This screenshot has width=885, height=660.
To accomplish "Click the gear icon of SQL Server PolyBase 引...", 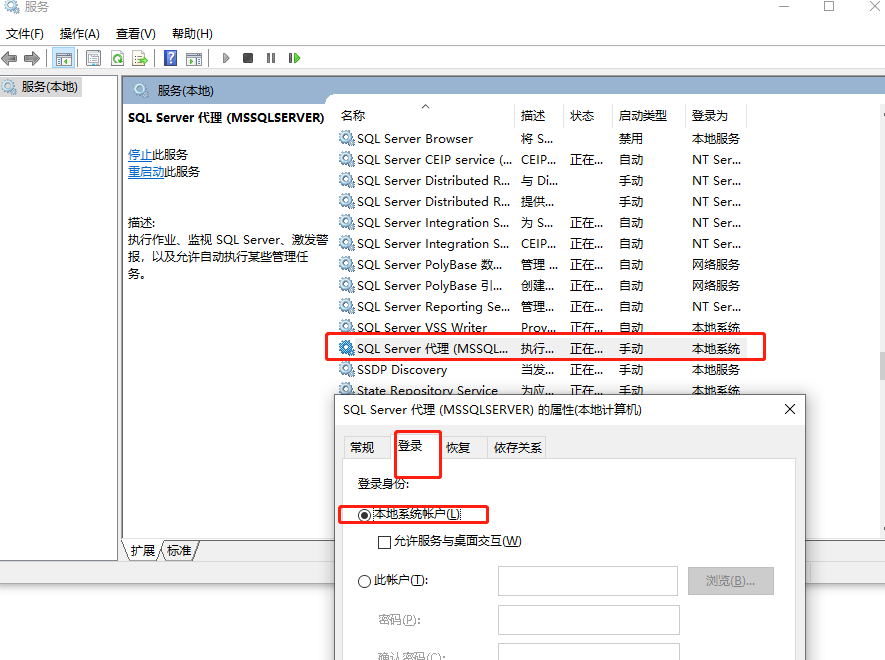I will pyautogui.click(x=346, y=285).
